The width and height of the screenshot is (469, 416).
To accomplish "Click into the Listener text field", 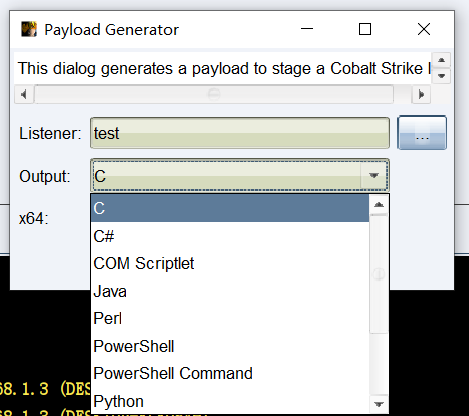I will point(240,133).
